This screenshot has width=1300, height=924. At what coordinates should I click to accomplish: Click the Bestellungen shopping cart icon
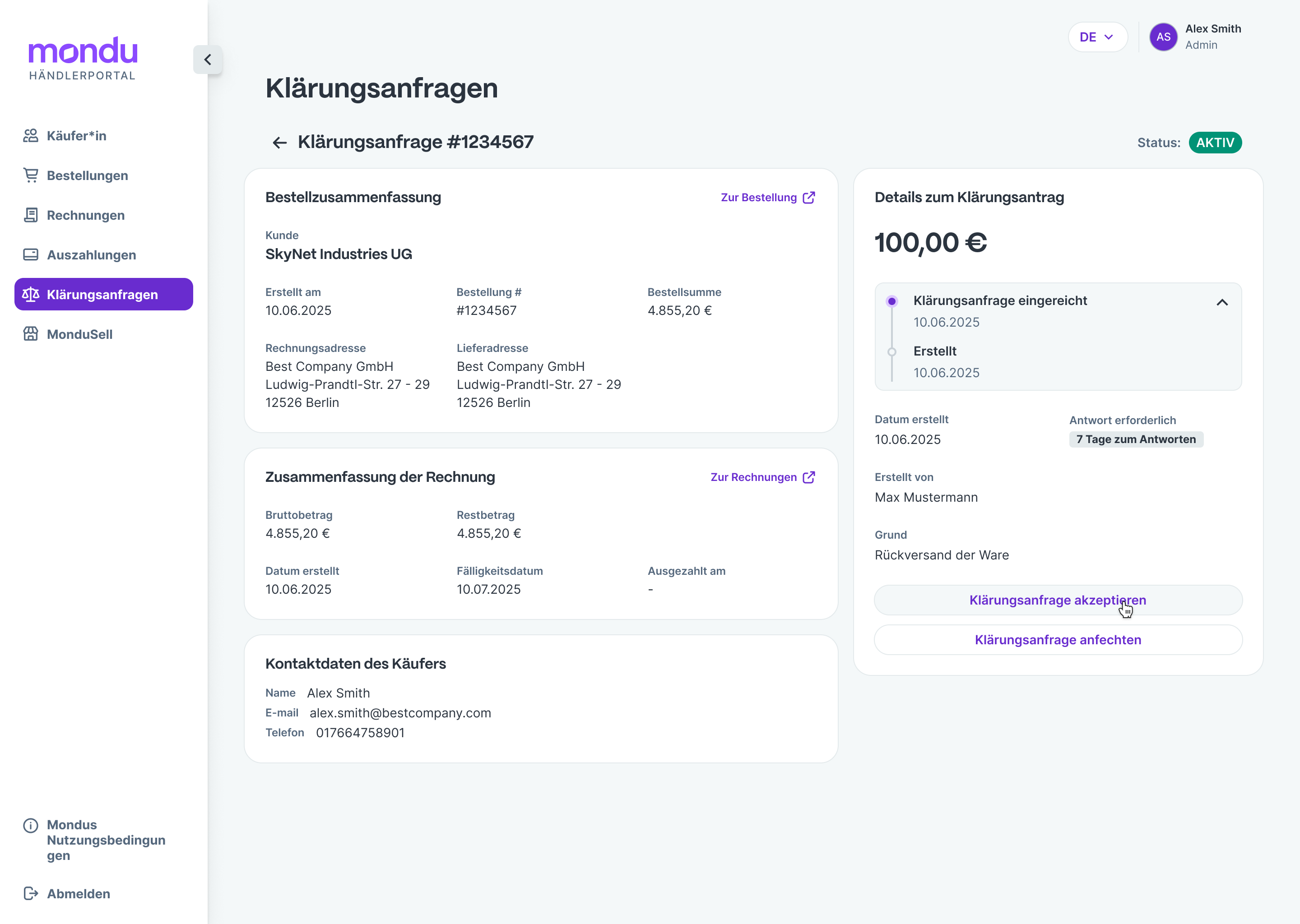[31, 175]
